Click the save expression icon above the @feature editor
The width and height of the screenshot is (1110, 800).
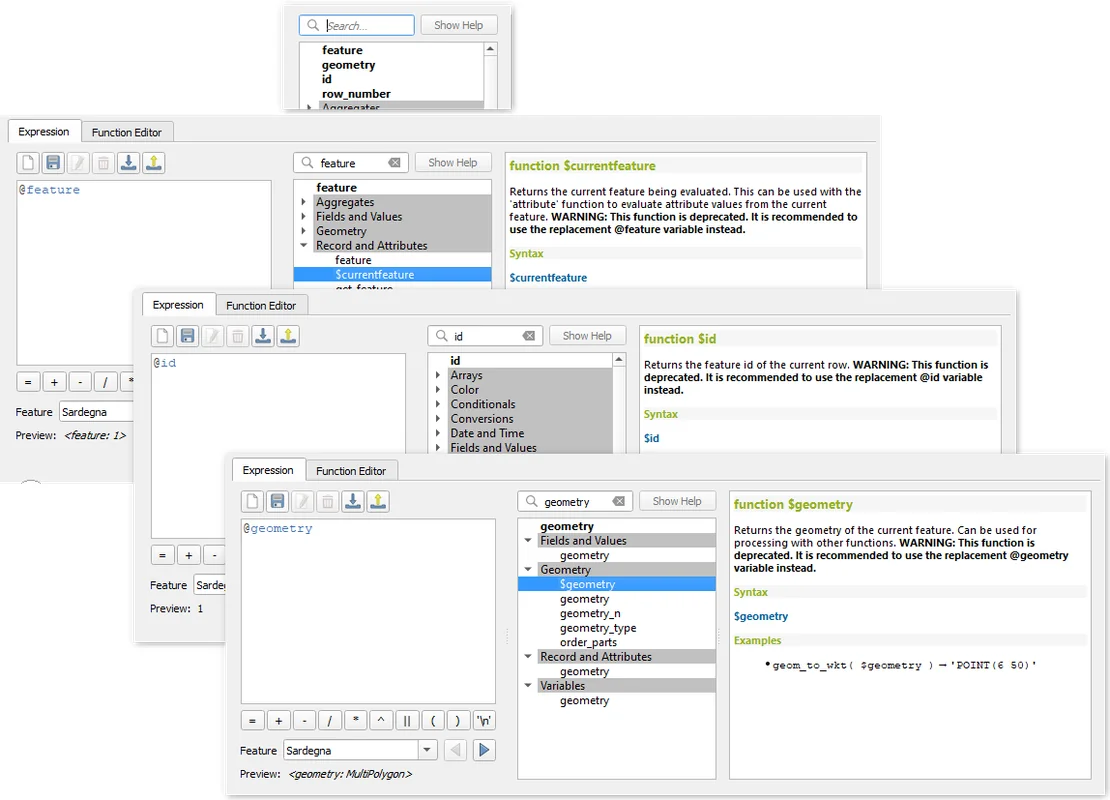[53, 163]
